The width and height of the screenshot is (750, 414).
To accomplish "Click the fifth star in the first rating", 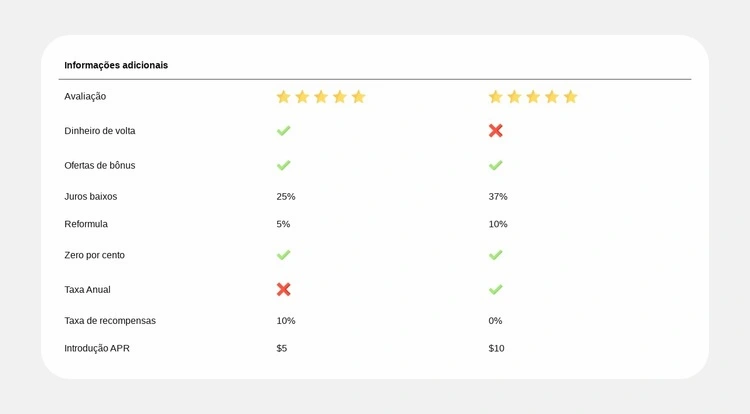I will pos(358,97).
